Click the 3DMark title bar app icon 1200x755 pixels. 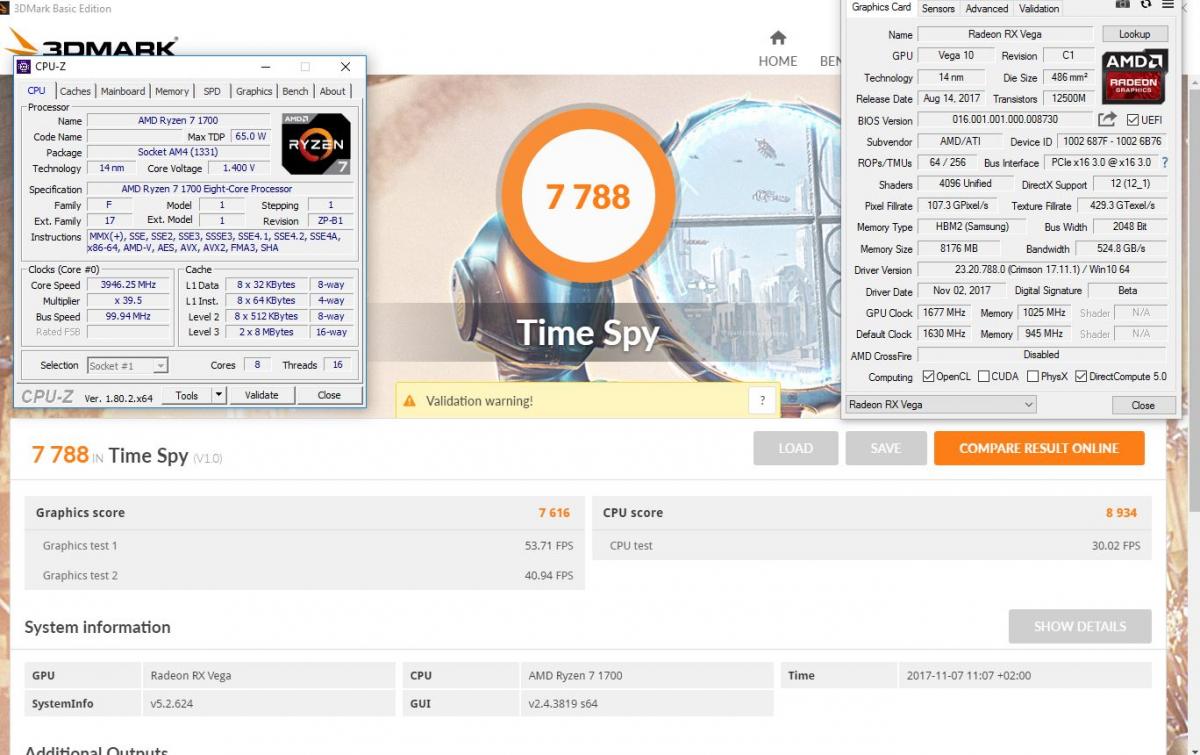(x=6, y=8)
